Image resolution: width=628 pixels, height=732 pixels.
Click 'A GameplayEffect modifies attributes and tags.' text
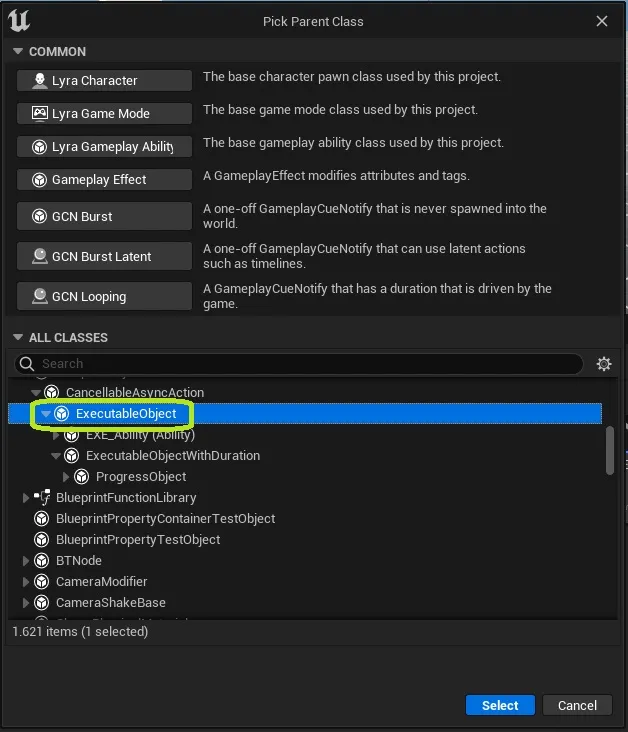(336, 176)
